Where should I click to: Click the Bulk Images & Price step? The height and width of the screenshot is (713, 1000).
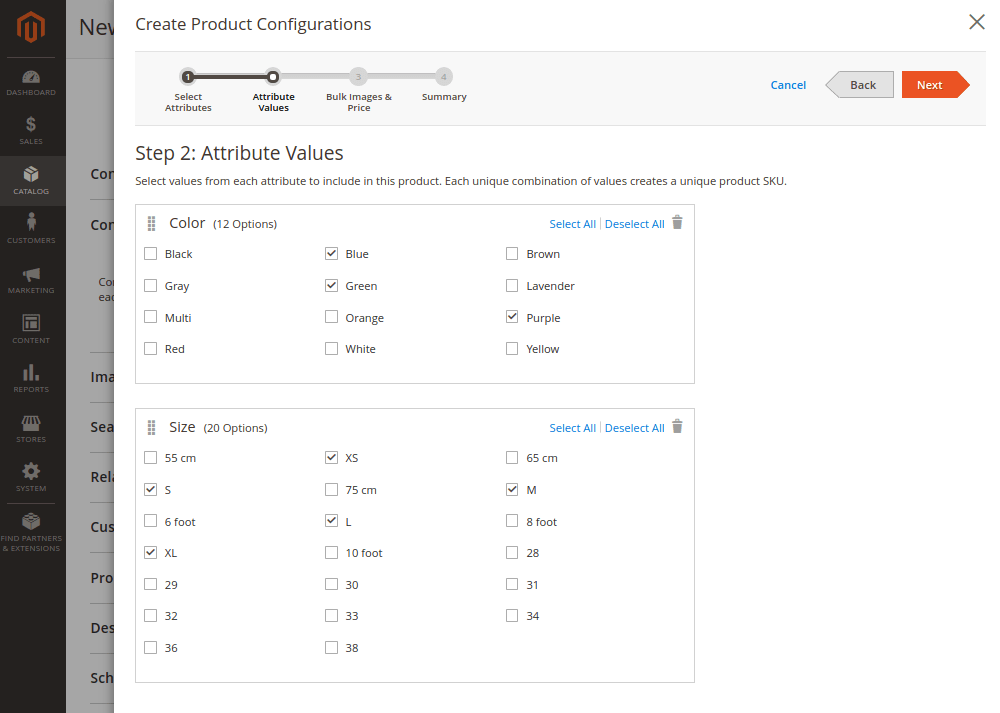(x=358, y=77)
